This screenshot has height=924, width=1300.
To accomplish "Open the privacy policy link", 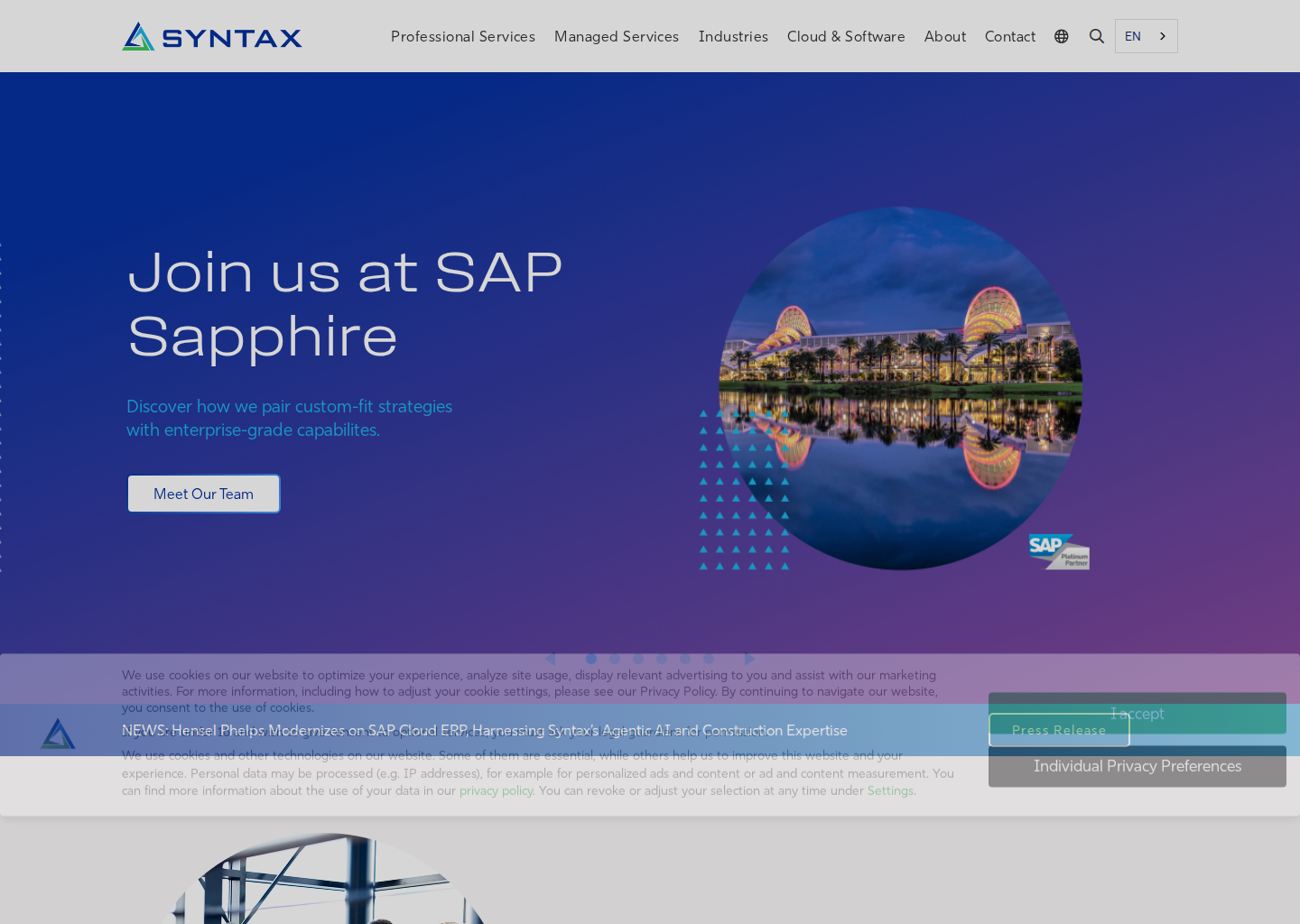I will click(497, 790).
